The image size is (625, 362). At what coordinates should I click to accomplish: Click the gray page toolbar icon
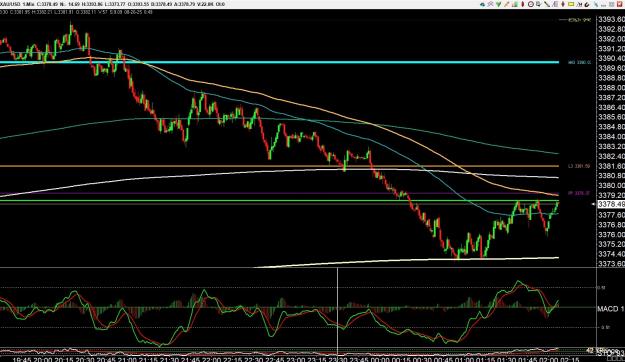555,4
